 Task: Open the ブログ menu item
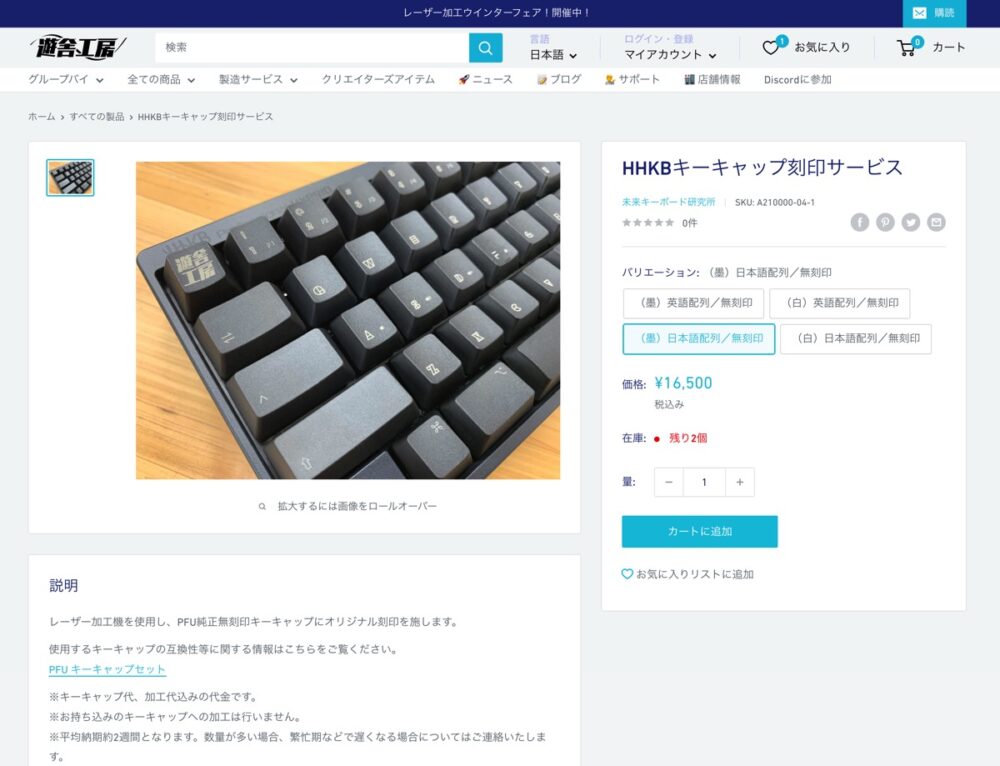559,80
